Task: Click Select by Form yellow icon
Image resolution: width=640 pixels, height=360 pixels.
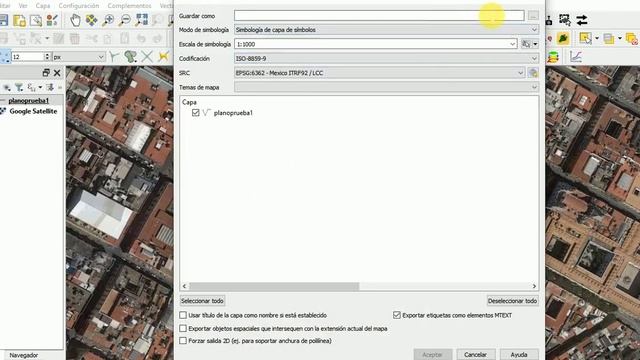Action: (609, 39)
